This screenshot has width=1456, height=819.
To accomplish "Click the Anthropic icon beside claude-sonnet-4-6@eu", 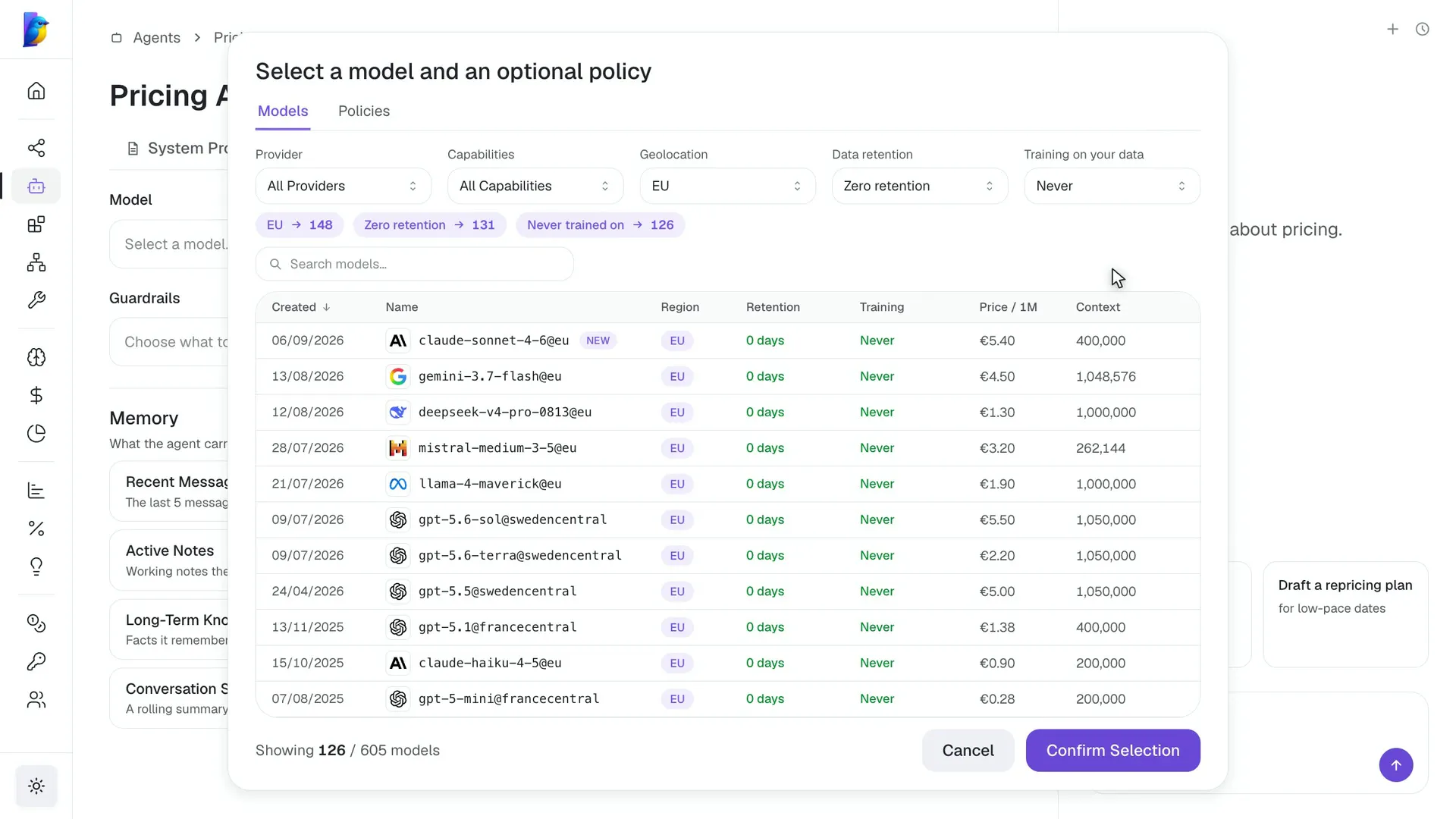I will (398, 340).
